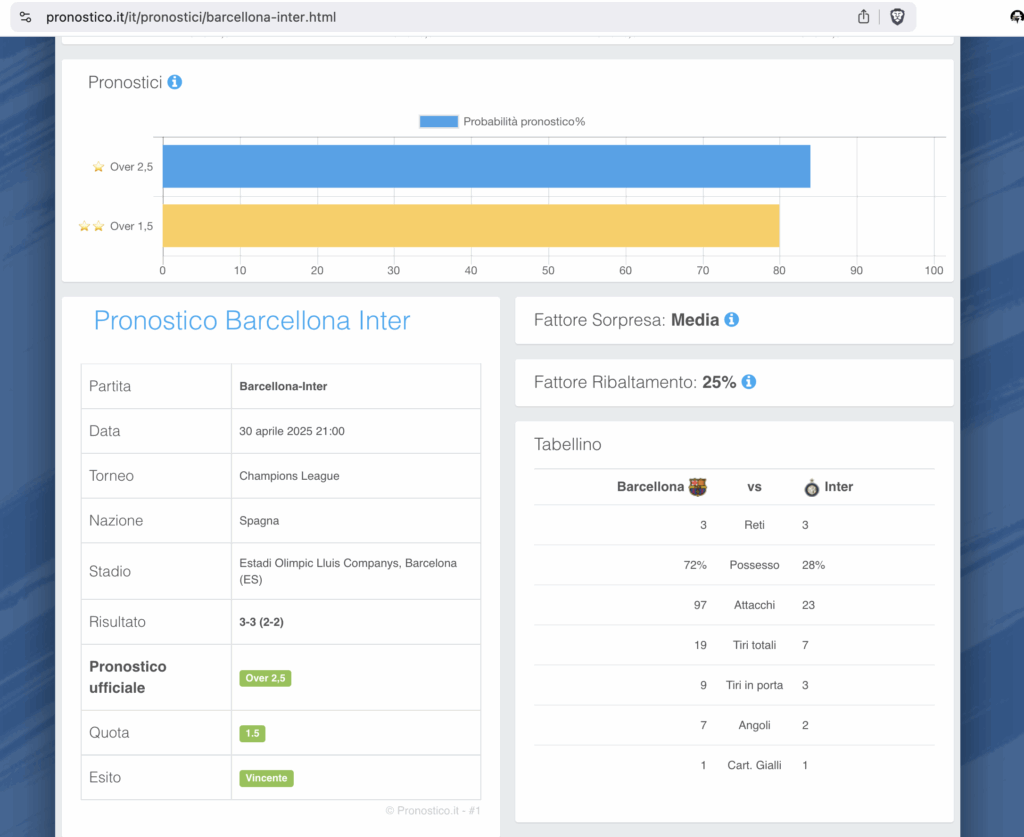The height and width of the screenshot is (837, 1024).
Task: Click the info icon next to Fattore Sorpresa
Action: pyautogui.click(x=731, y=320)
